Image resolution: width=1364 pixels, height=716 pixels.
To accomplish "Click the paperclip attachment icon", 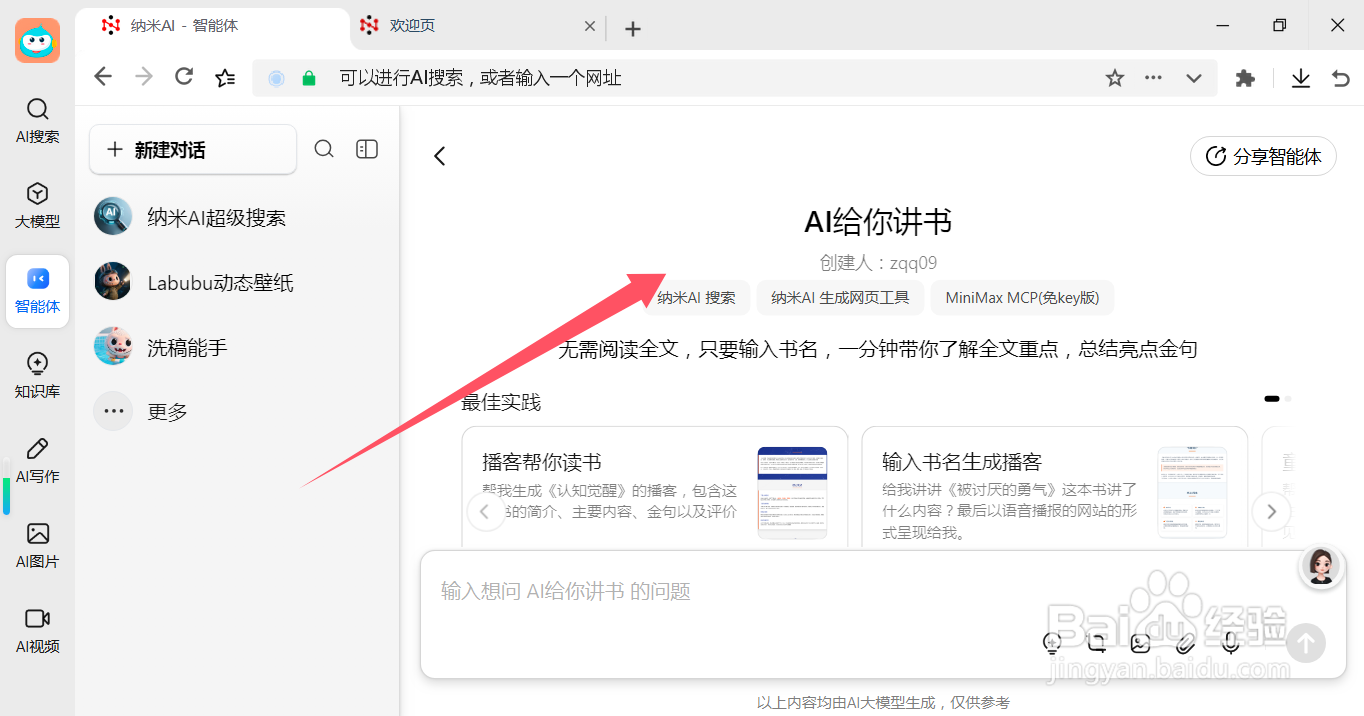I will pyautogui.click(x=1185, y=644).
